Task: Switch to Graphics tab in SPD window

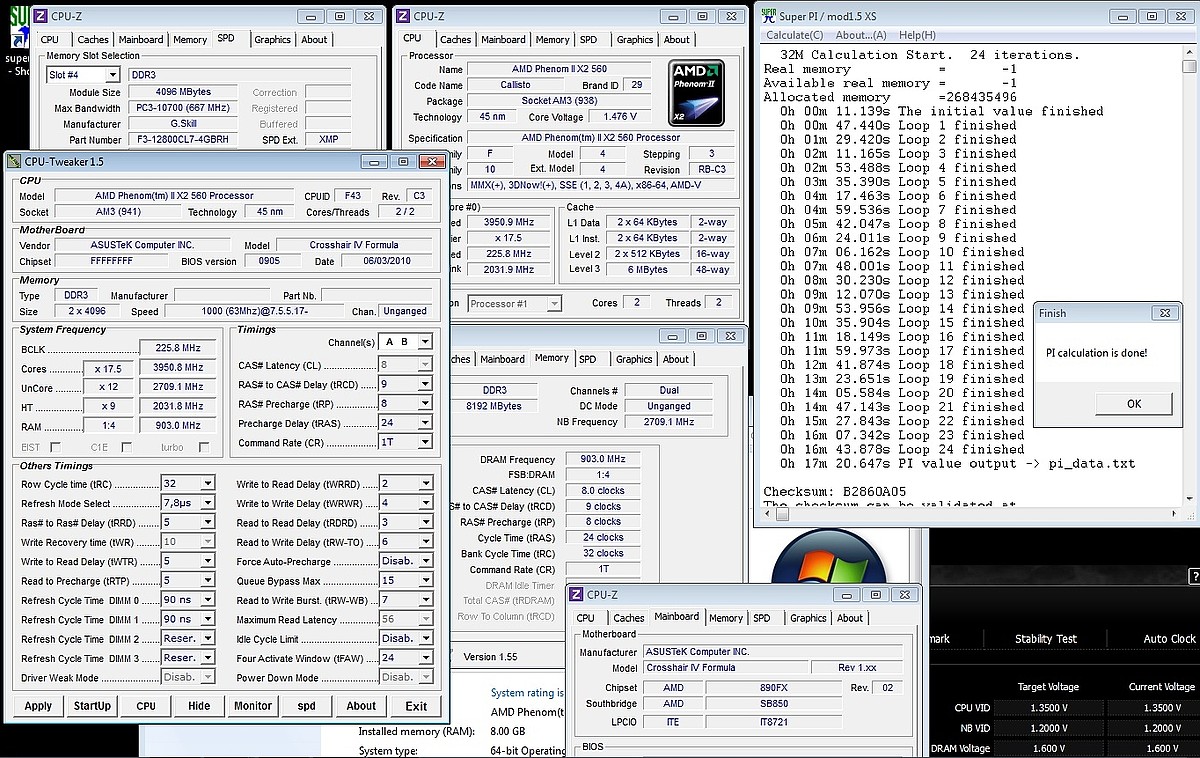Action: [272, 40]
